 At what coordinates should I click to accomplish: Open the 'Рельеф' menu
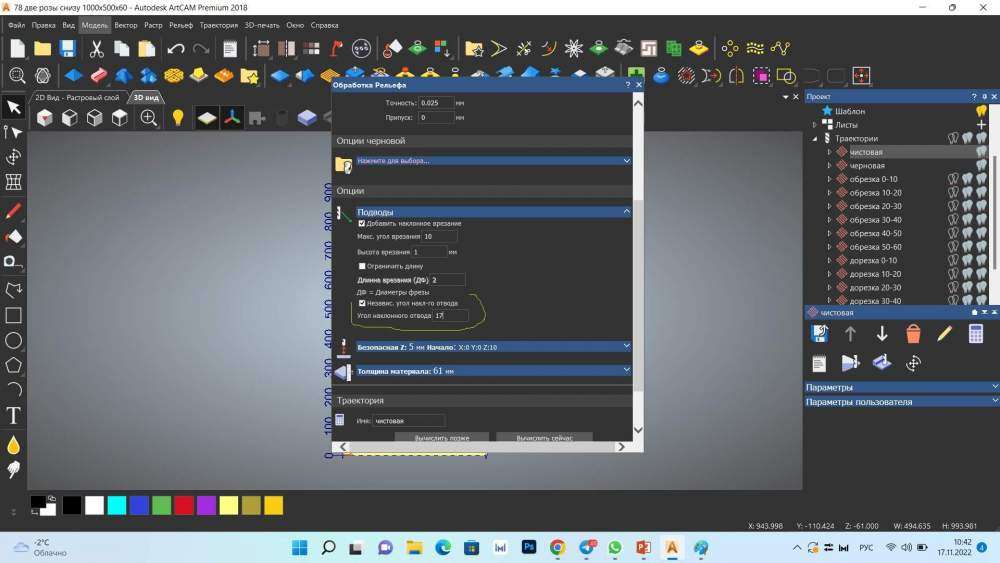(180, 24)
